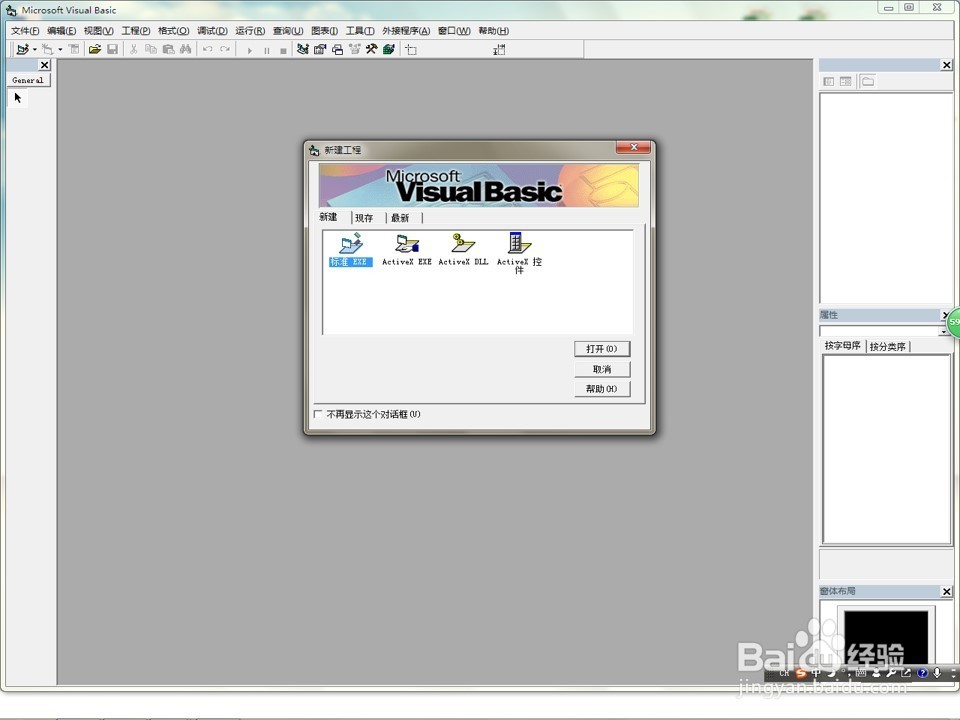The width and height of the screenshot is (960, 720).
Task: Open the 文件(F) menu
Action: click(x=25, y=31)
